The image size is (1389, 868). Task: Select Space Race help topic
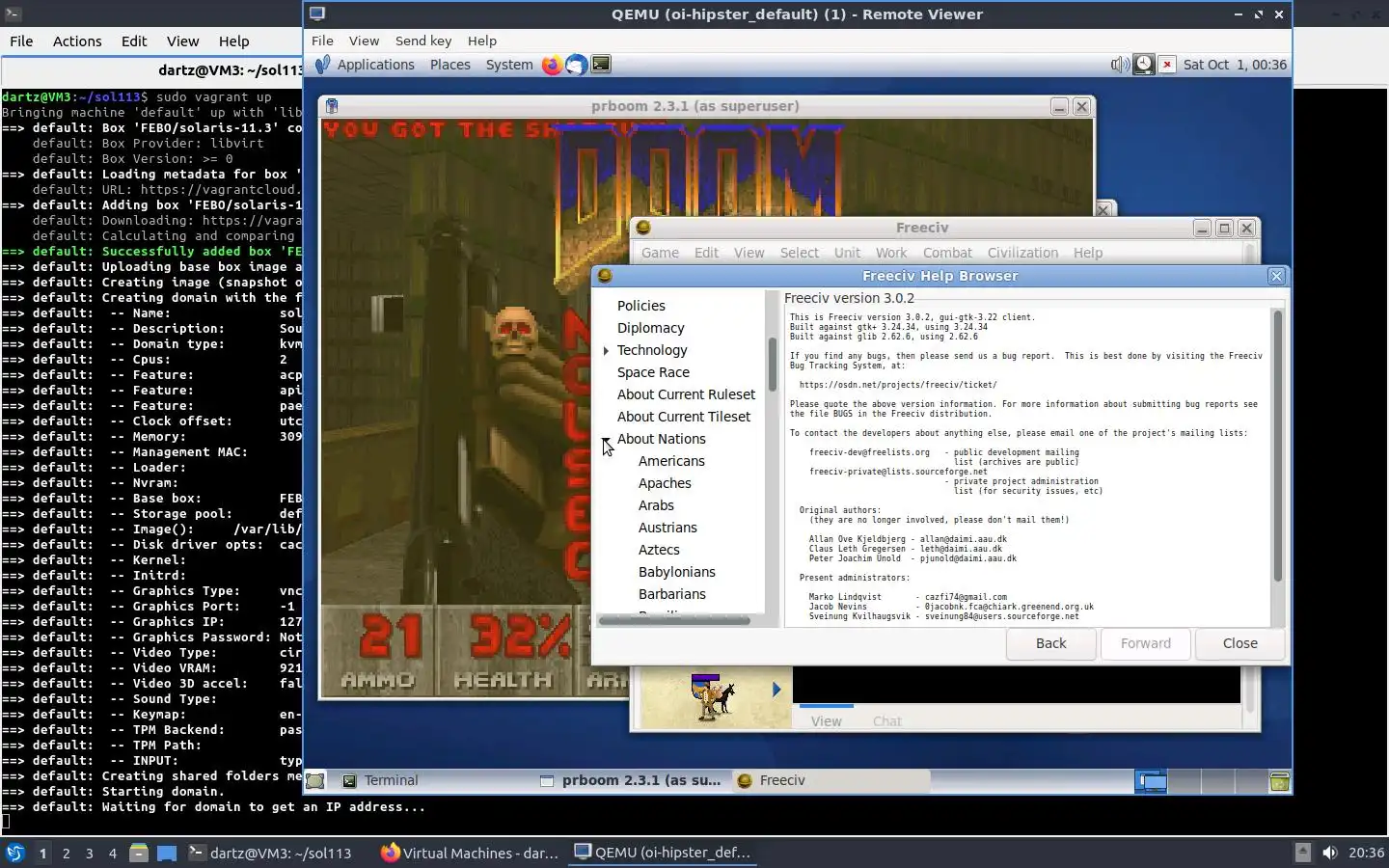653,372
